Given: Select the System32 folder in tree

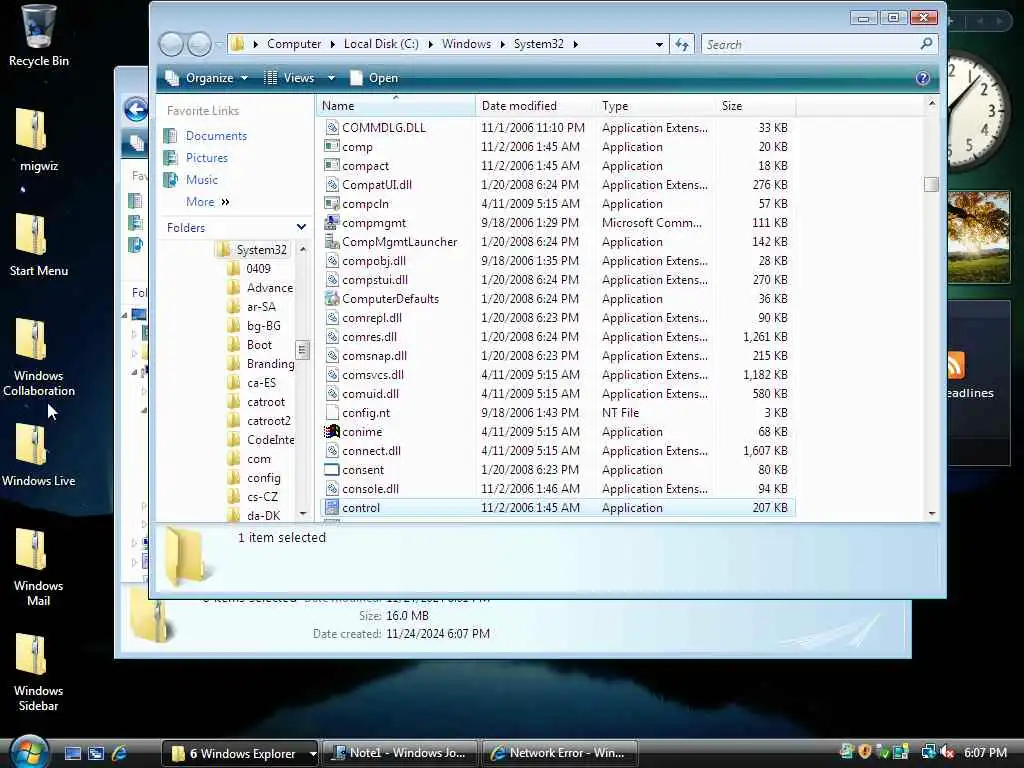Looking at the screenshot, I should 261,249.
